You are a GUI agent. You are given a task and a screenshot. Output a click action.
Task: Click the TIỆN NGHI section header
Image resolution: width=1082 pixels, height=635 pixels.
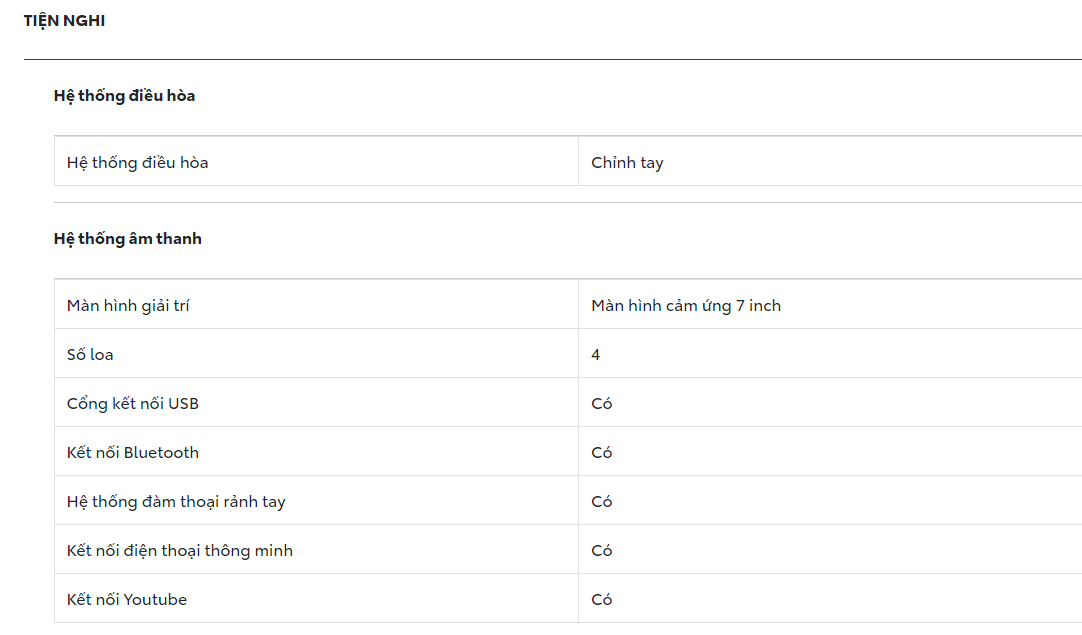coord(64,21)
